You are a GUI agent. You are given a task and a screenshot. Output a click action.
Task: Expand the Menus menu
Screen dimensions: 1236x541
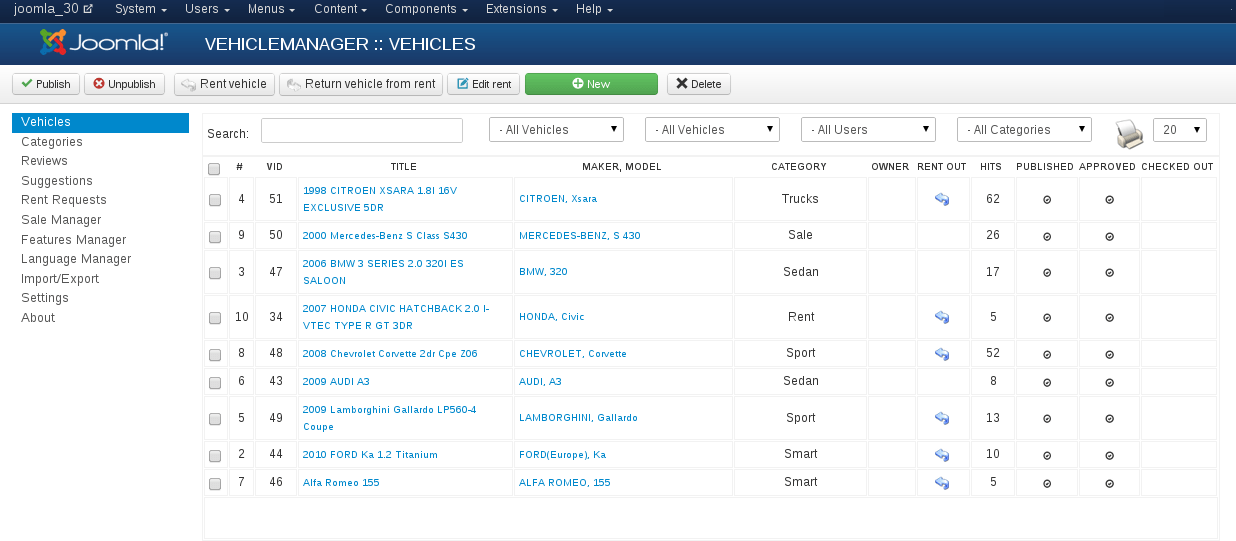[271, 9]
